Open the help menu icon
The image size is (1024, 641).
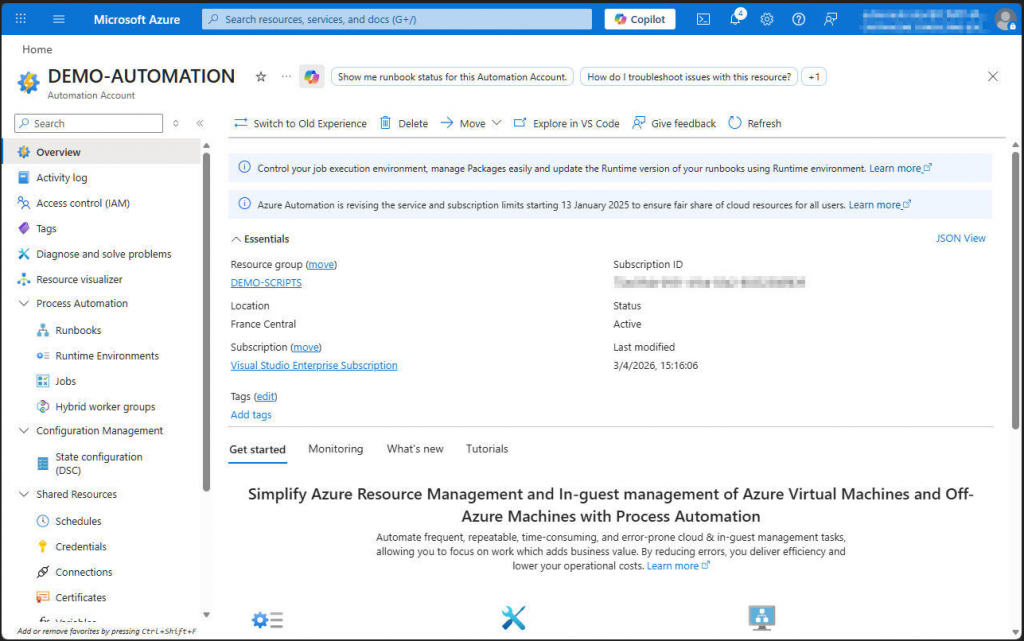click(797, 18)
